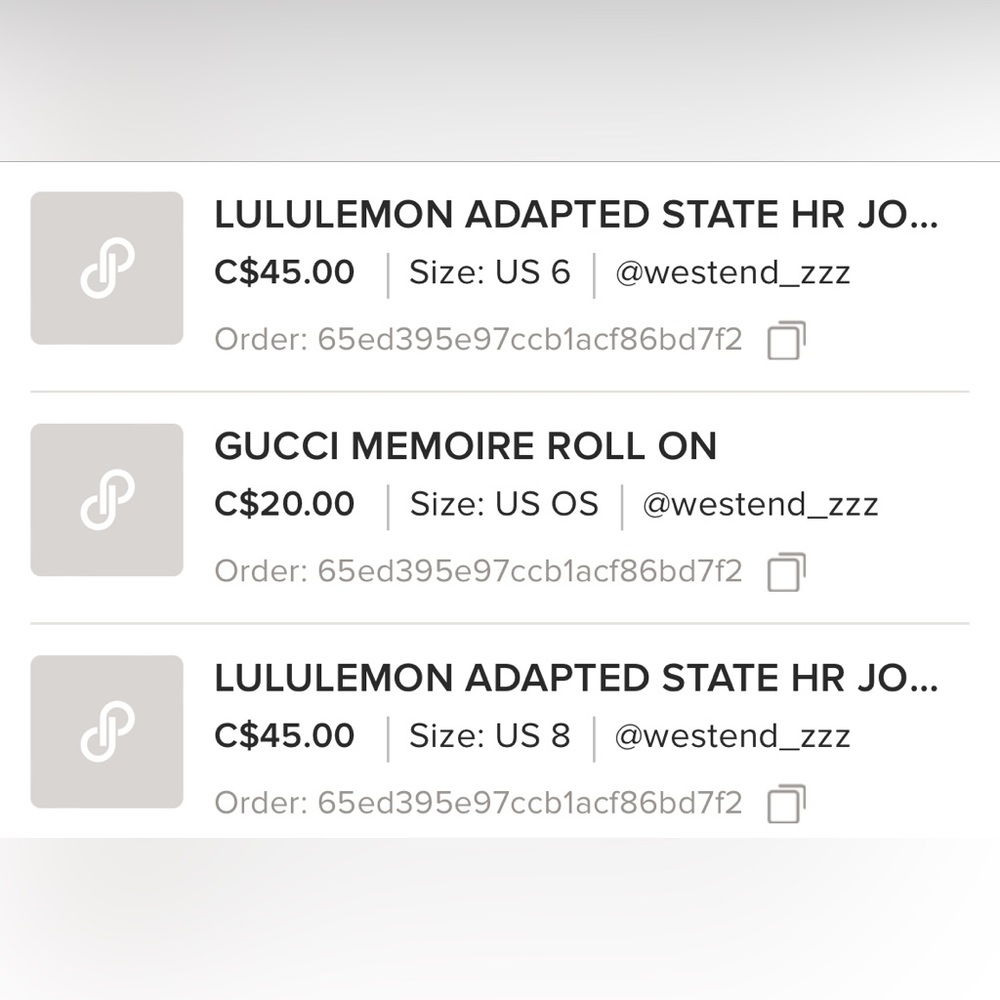Click the Size: US OS label on the Gucci row

coord(505,504)
